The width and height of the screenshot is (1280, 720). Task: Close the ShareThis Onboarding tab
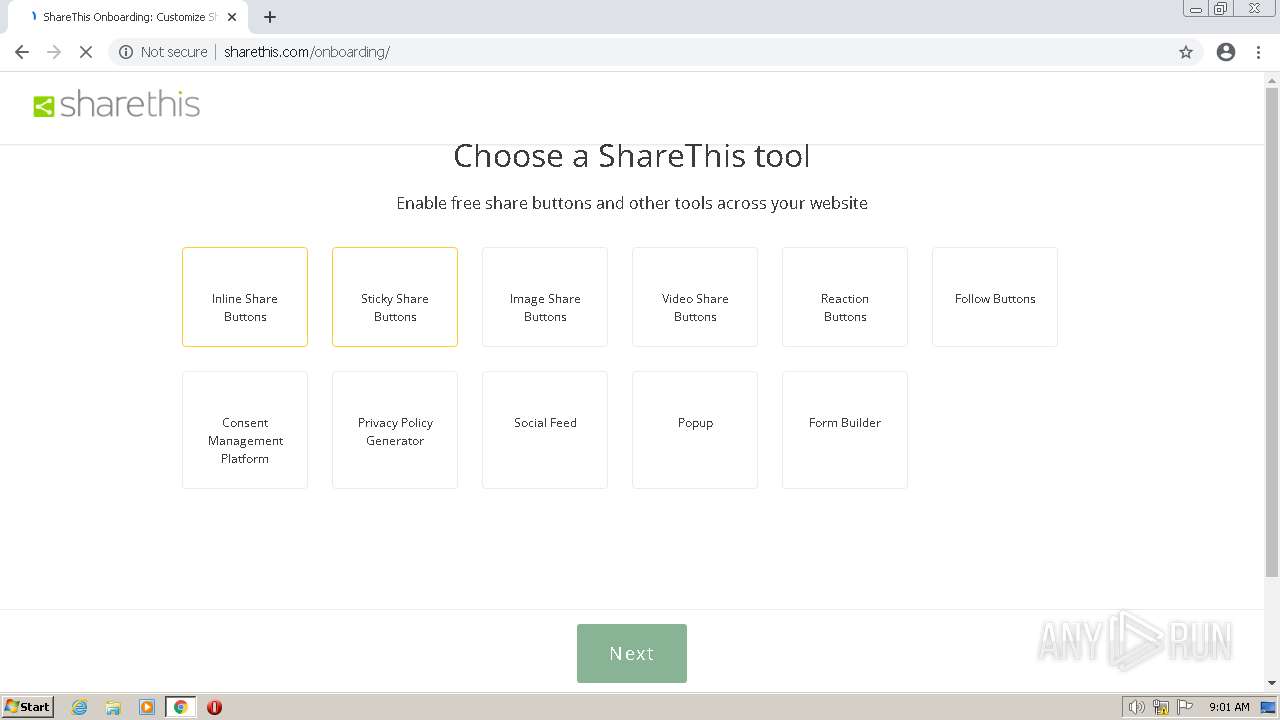click(x=232, y=17)
